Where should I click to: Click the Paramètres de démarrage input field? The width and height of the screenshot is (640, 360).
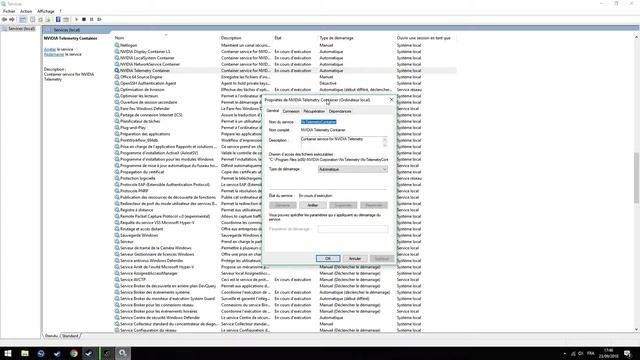(353, 229)
